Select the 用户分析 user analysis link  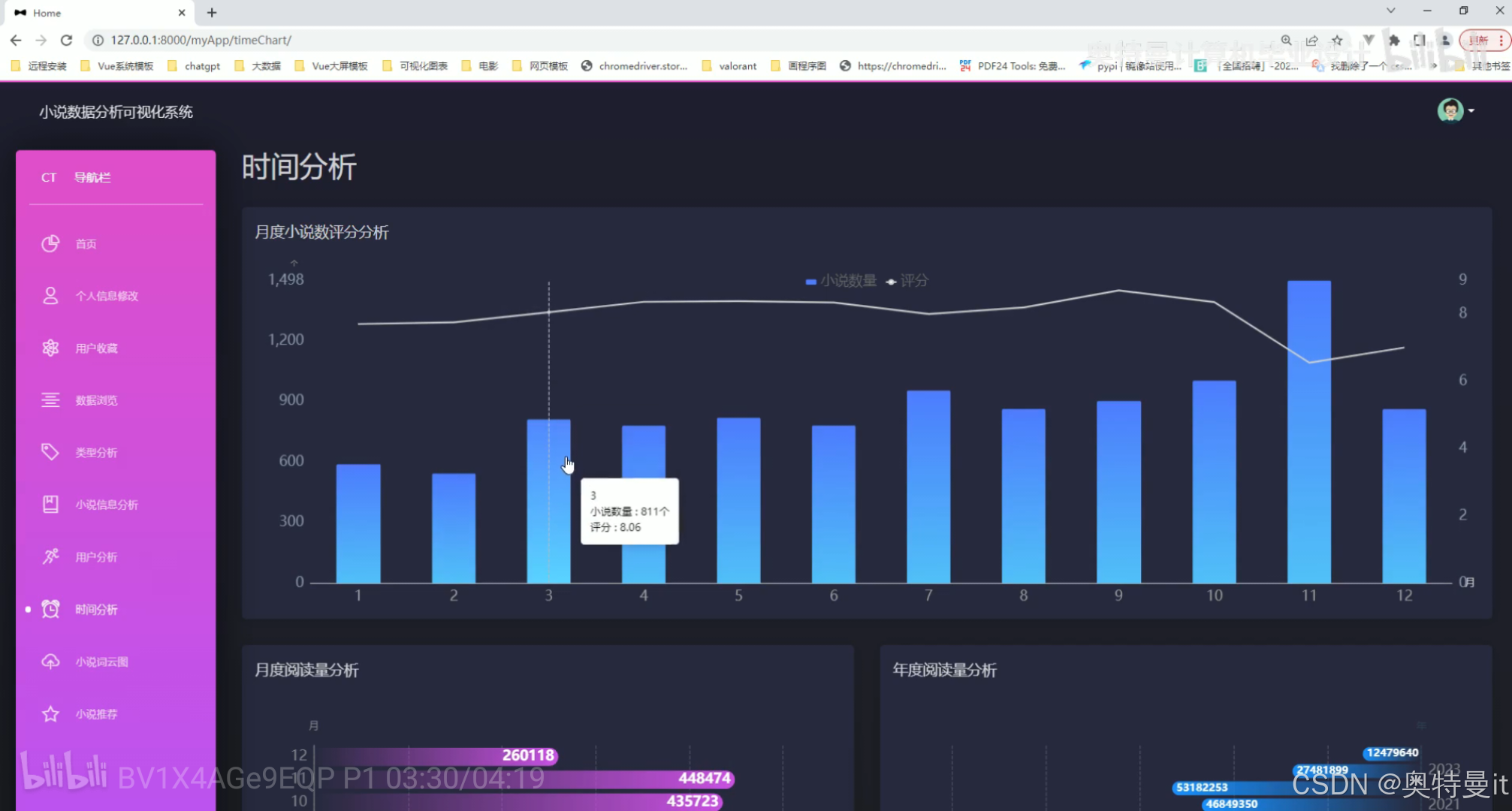(x=95, y=556)
